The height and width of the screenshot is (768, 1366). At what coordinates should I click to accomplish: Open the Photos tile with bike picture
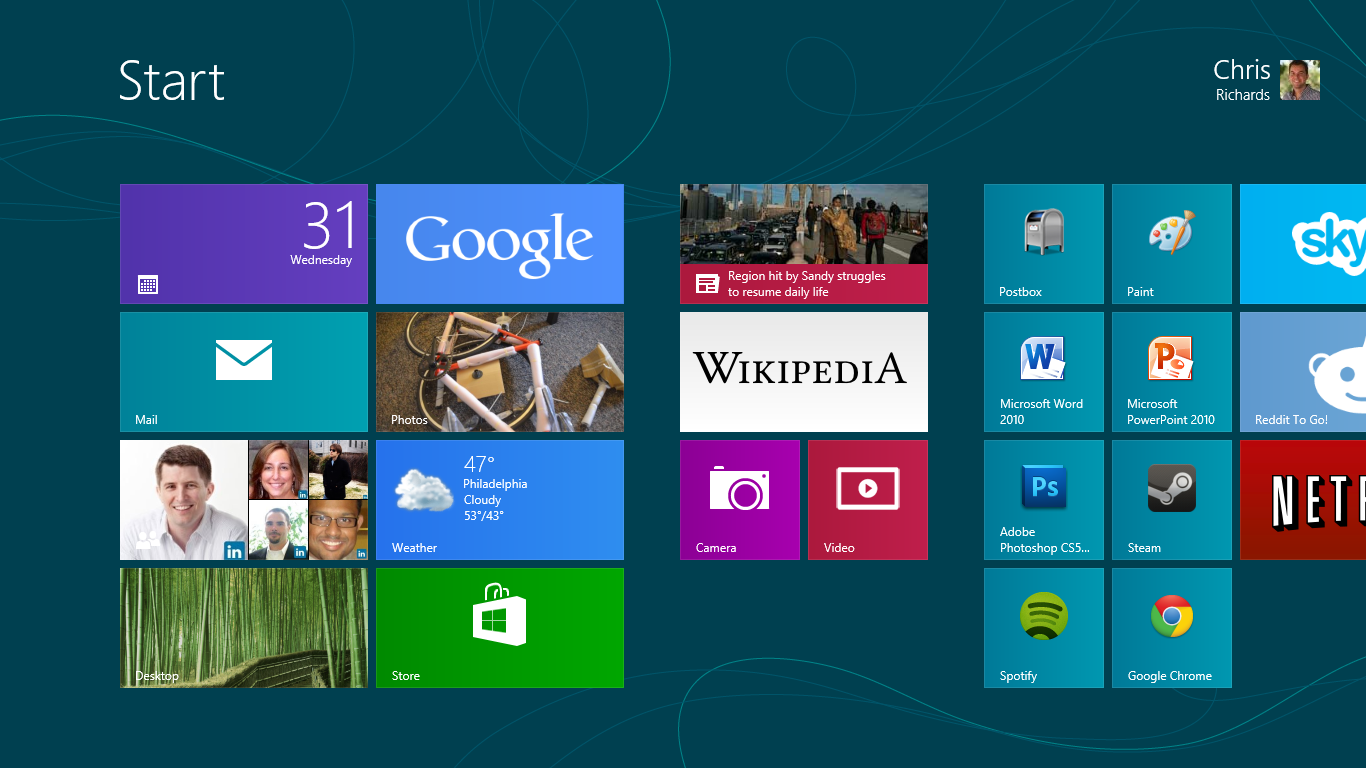[x=500, y=372]
